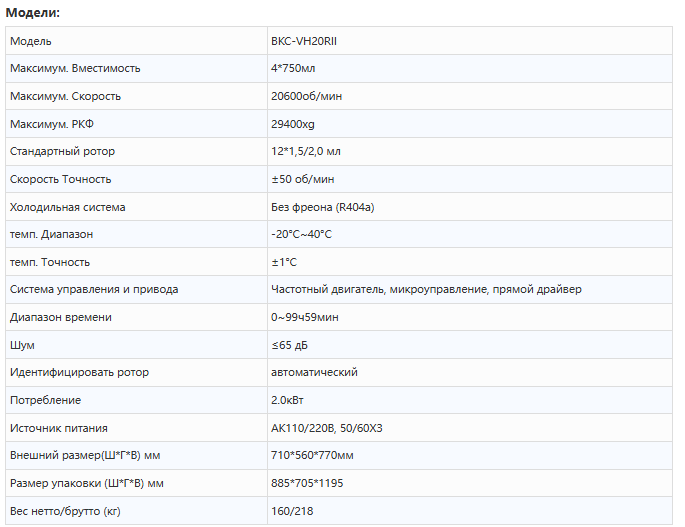Click the "Стандартный ротор" label

pyautogui.click(x=62, y=152)
